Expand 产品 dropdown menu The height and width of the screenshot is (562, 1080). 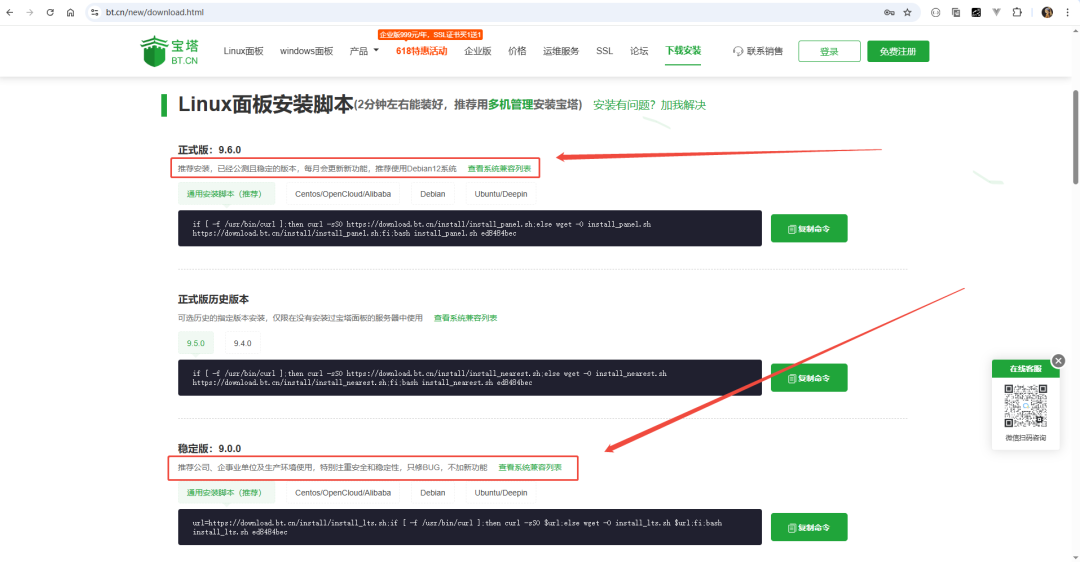point(364,51)
